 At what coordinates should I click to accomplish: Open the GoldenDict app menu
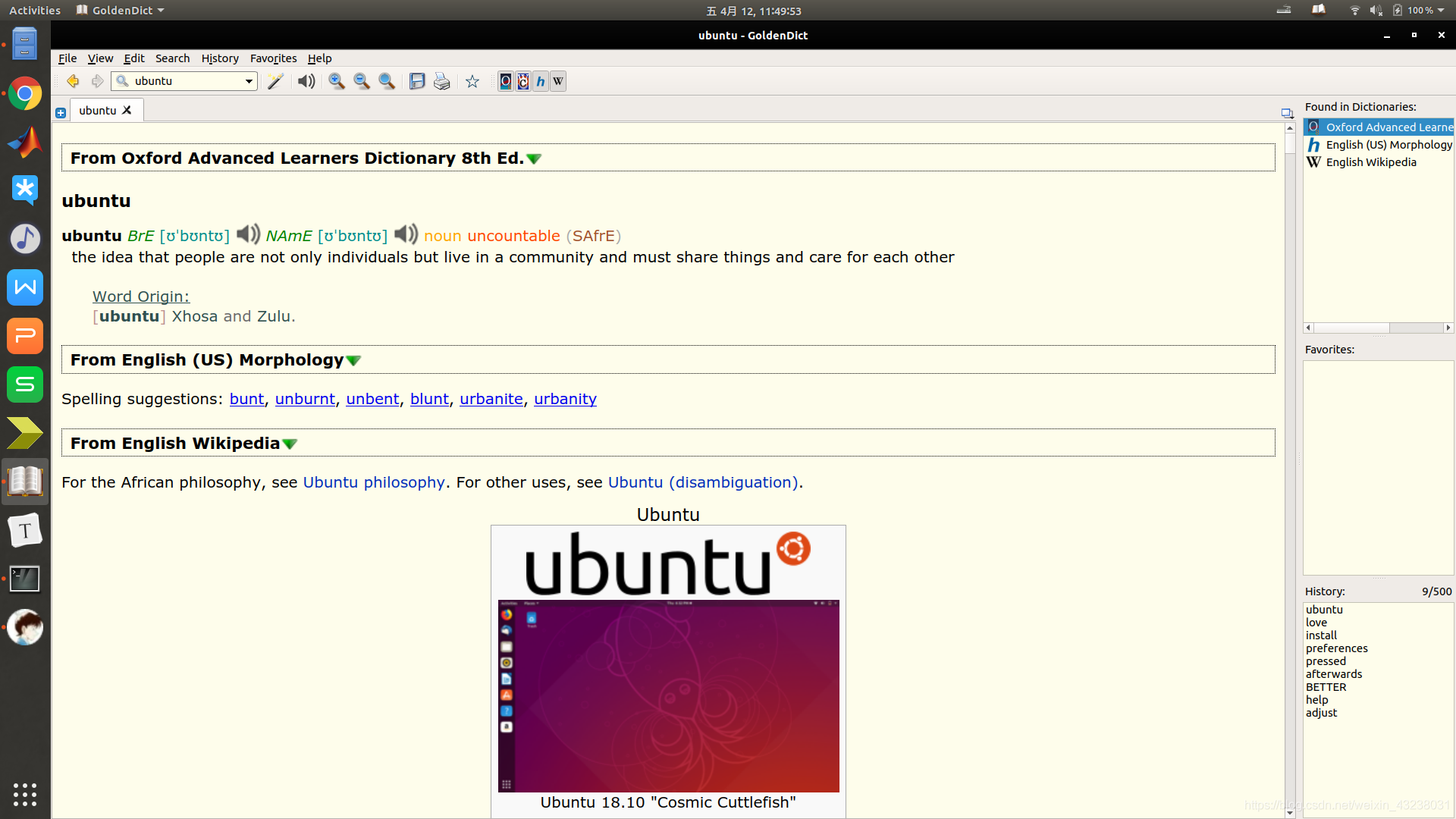coord(121,11)
